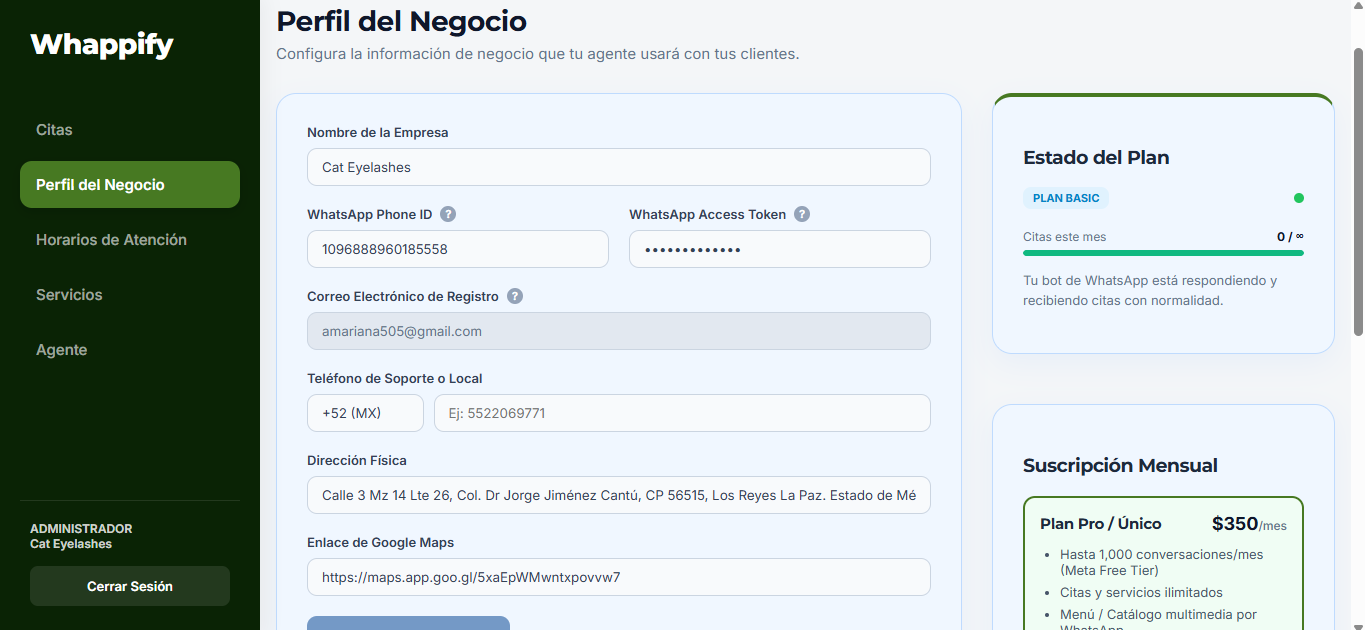Click the green plan status indicator dot
The height and width of the screenshot is (630, 1365).
(x=1299, y=198)
